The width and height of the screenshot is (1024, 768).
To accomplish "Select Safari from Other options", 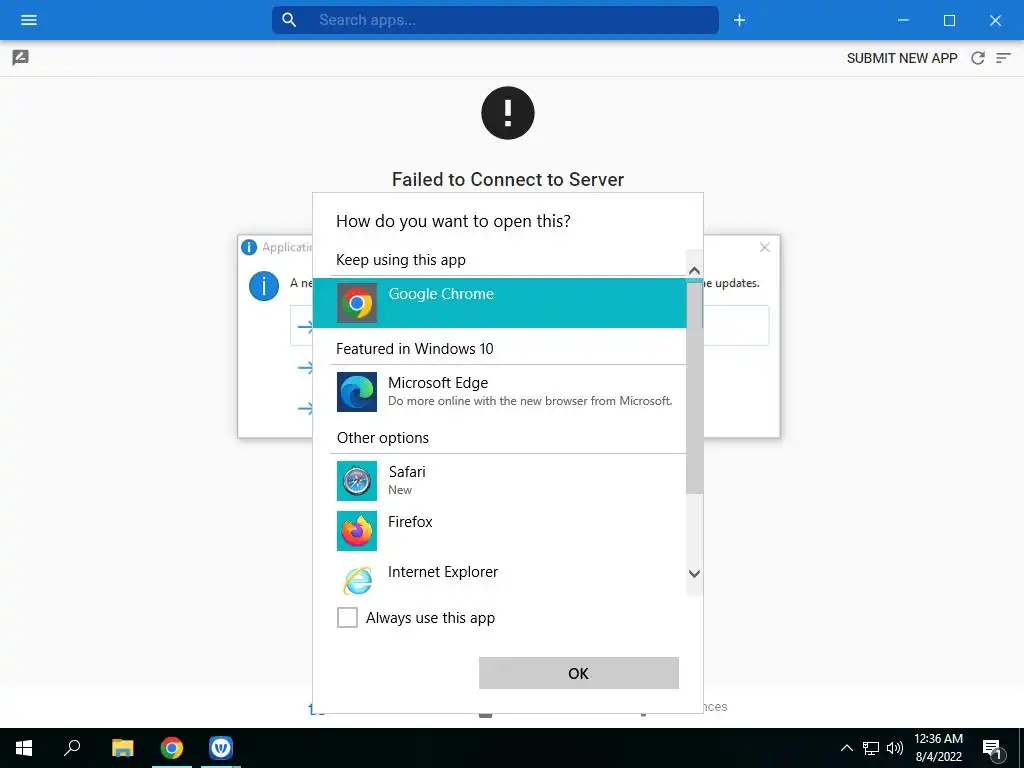I will pos(500,481).
